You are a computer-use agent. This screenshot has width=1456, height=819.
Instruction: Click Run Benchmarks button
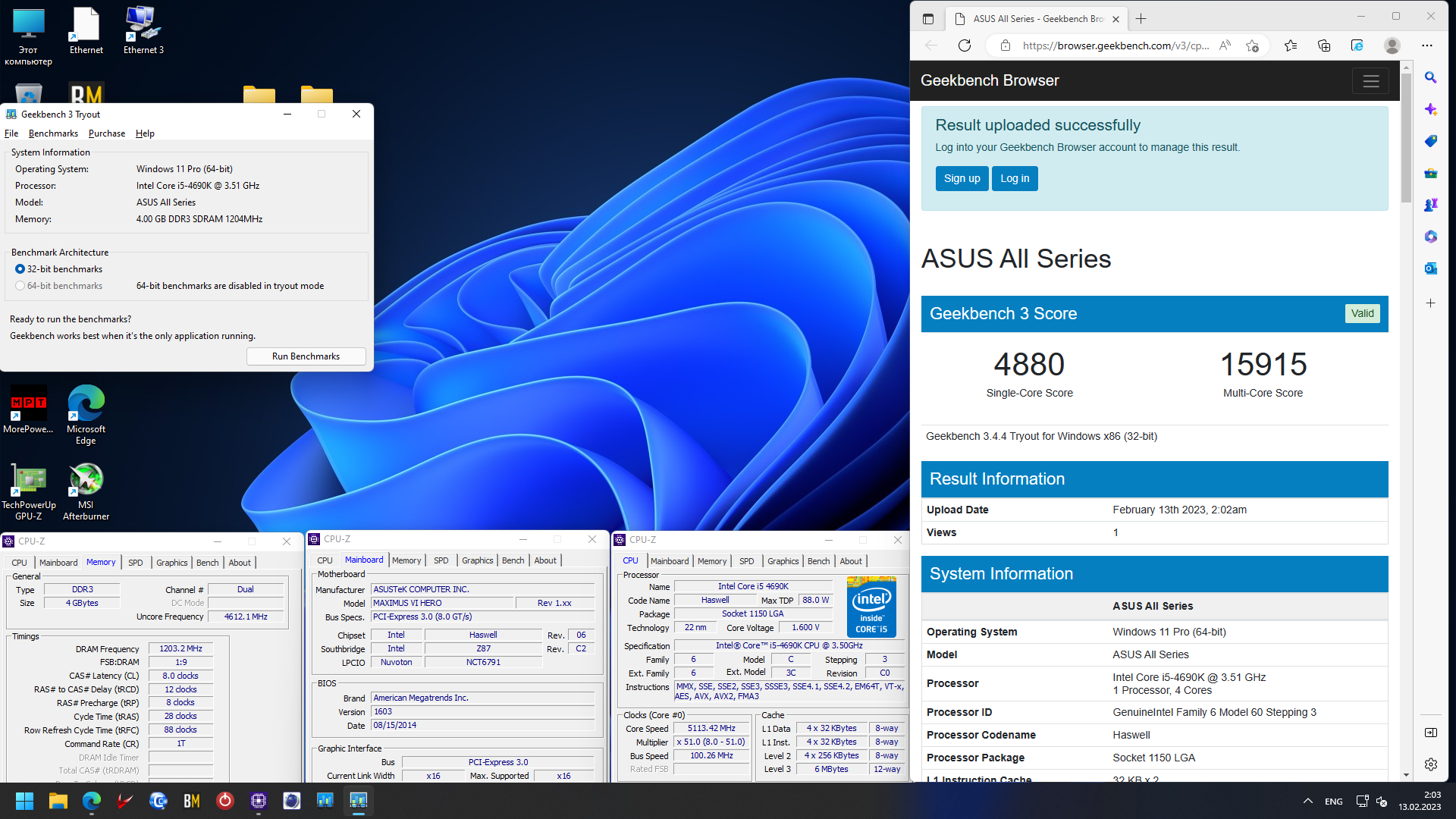click(306, 356)
